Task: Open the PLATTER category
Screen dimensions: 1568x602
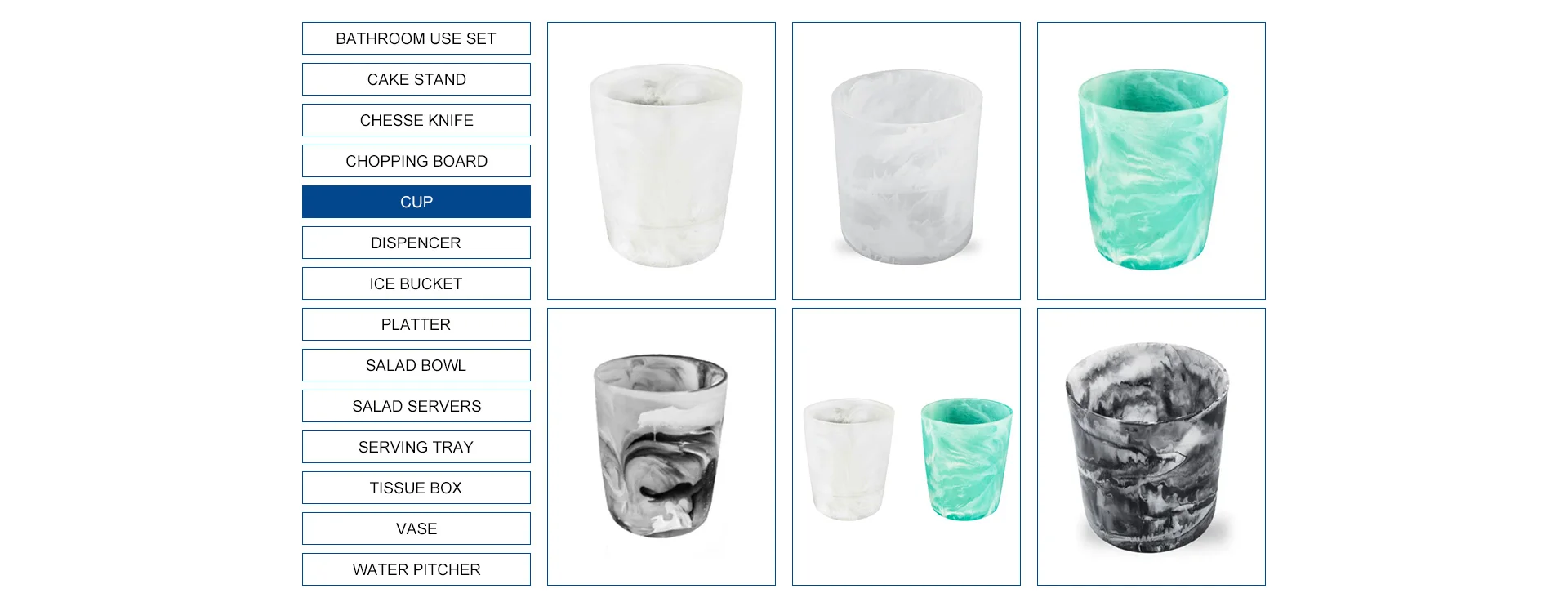Action: [416, 324]
